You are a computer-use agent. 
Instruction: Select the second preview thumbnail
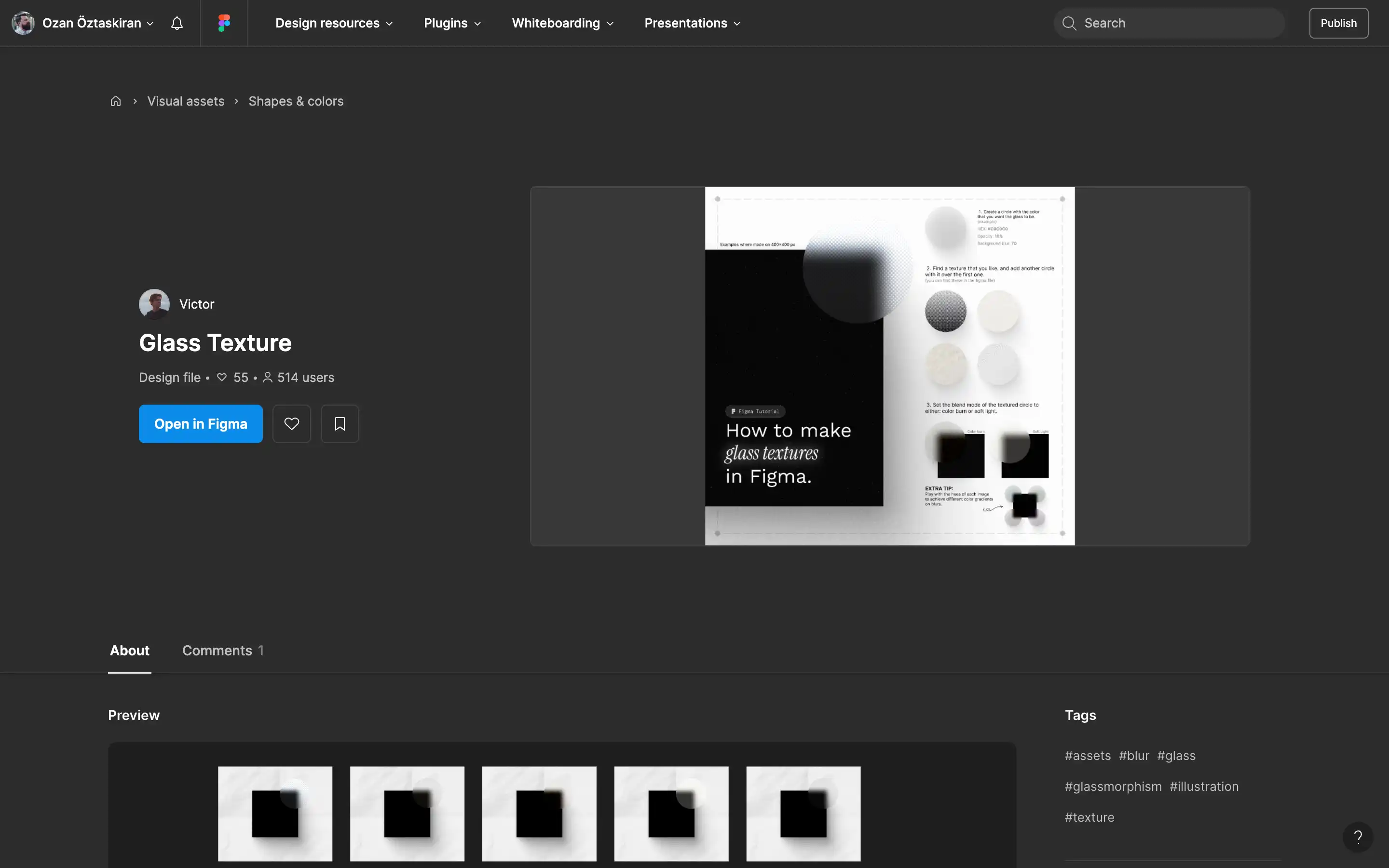[x=407, y=814]
